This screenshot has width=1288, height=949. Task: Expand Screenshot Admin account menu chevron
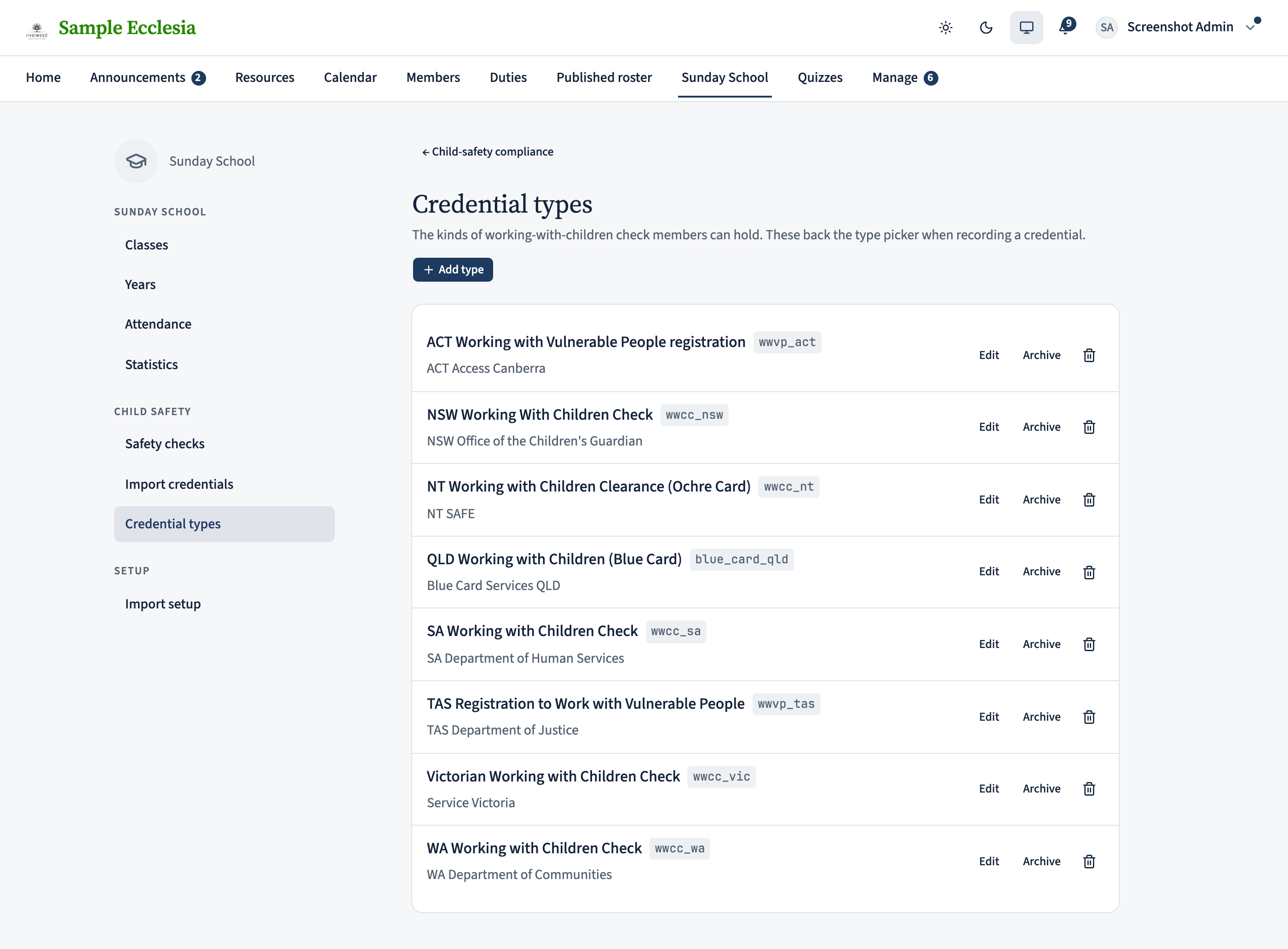[x=1250, y=28]
